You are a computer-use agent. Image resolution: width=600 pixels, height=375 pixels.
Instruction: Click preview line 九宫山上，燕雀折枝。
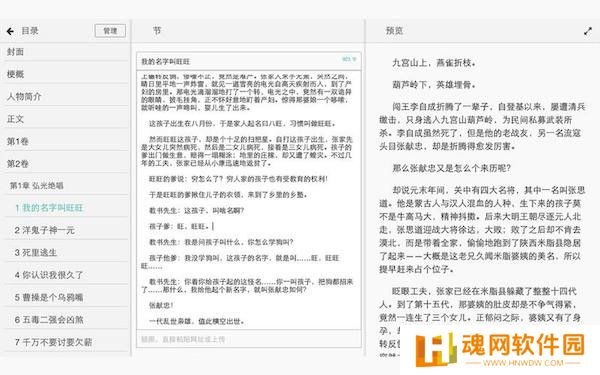coord(434,63)
